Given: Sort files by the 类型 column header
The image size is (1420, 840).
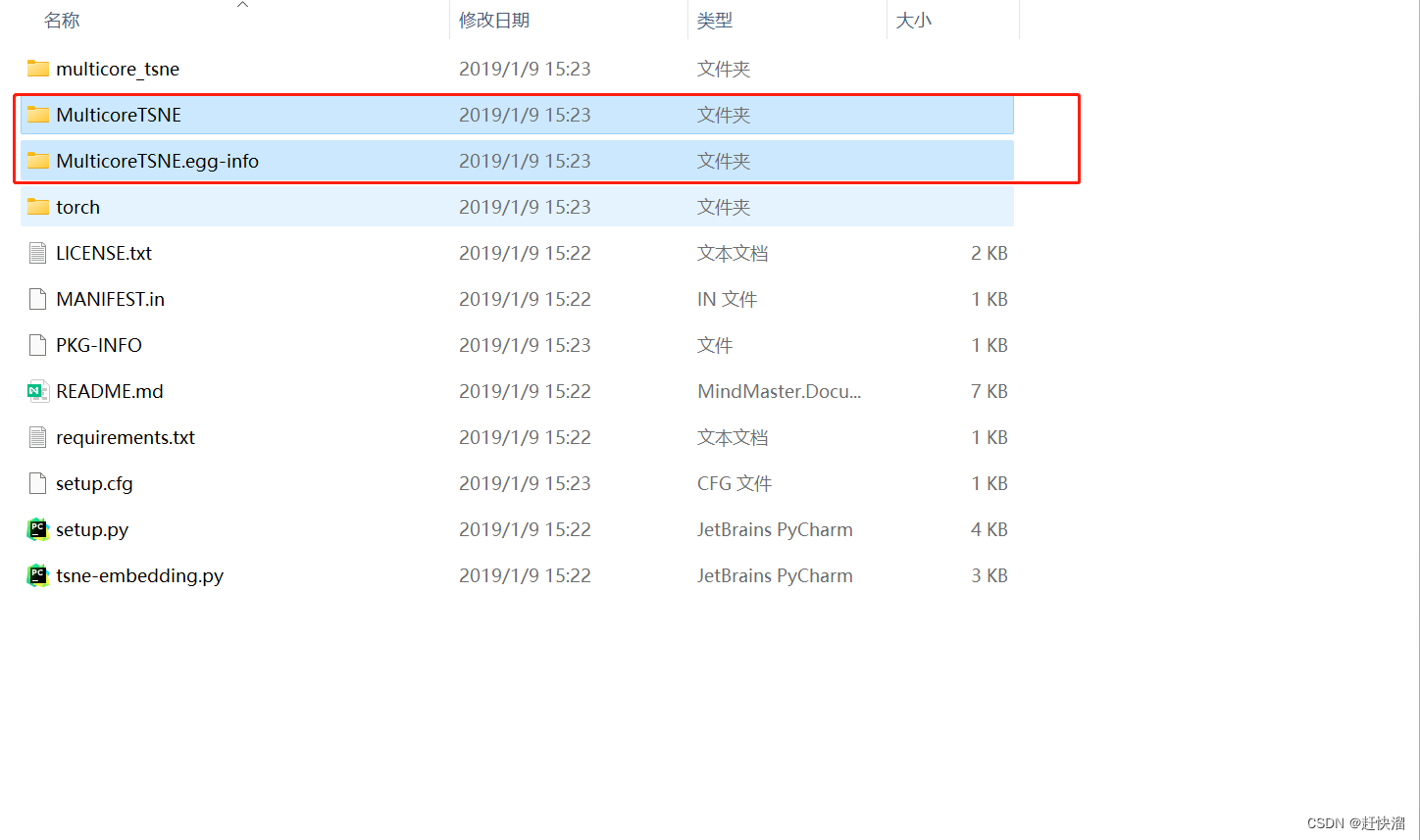Looking at the screenshot, I should coord(715,20).
